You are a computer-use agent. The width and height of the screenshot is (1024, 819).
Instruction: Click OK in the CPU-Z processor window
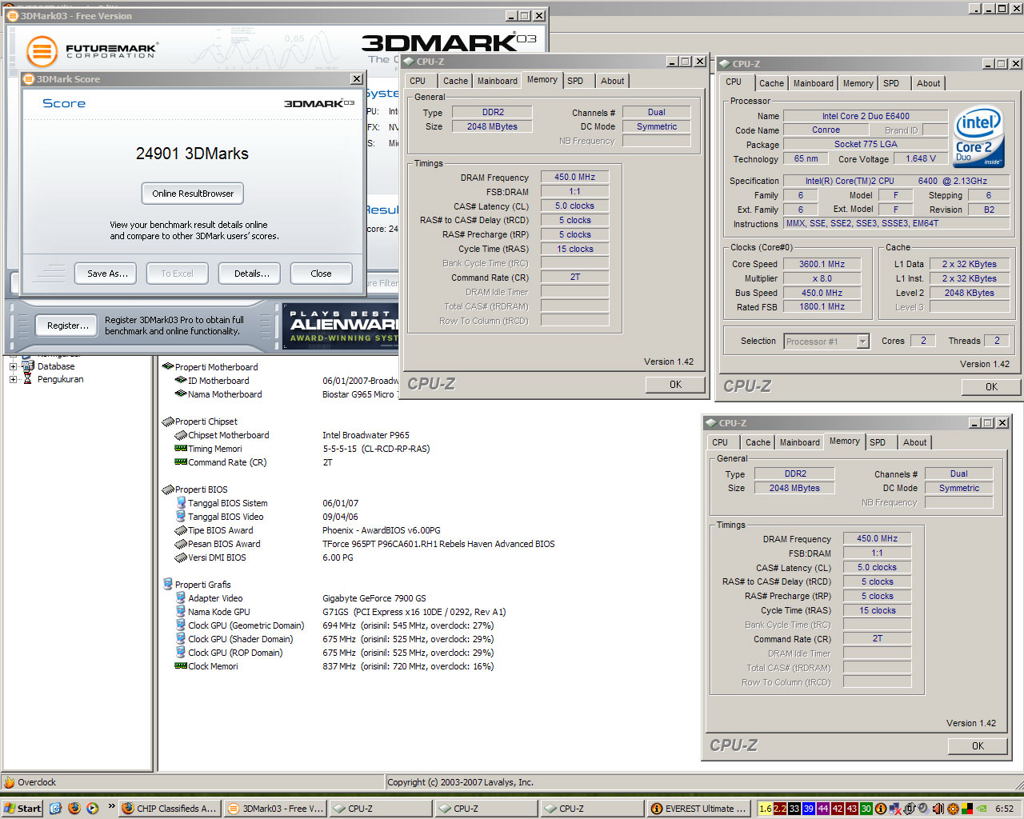pyautogui.click(x=991, y=387)
